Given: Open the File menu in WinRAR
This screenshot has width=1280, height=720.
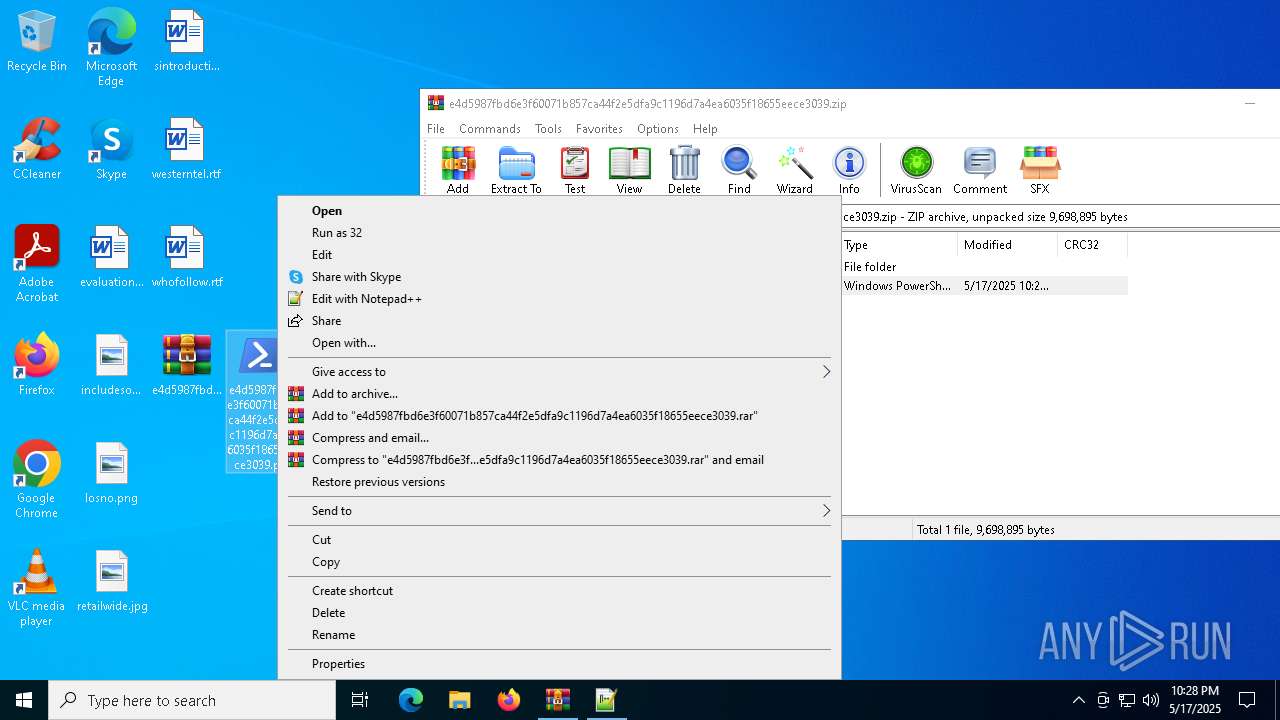Looking at the screenshot, I should pos(436,129).
